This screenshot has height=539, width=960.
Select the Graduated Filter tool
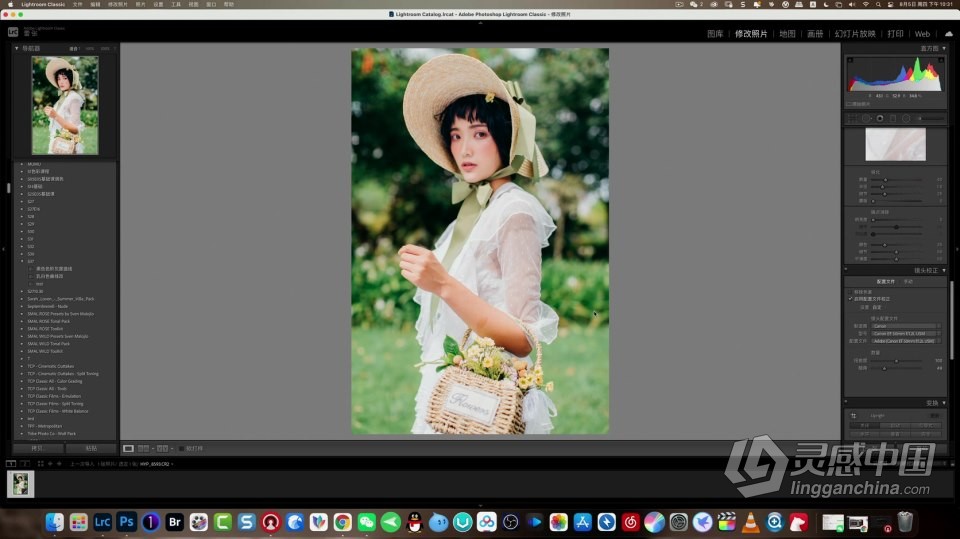pos(893,118)
